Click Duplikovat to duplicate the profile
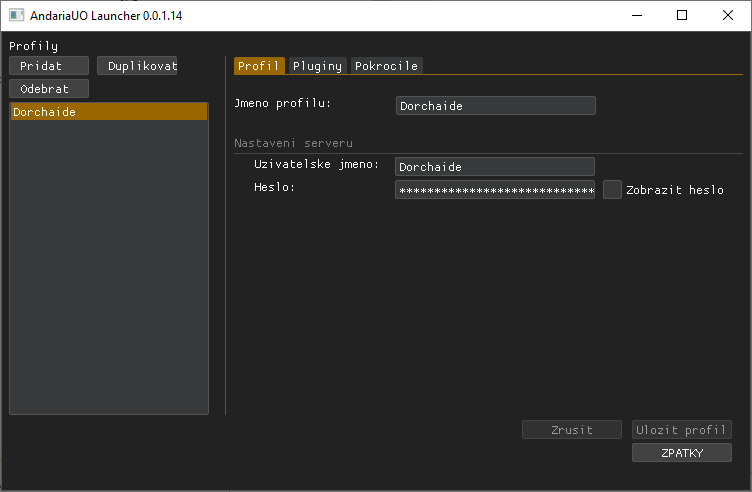The image size is (752, 492). click(137, 66)
